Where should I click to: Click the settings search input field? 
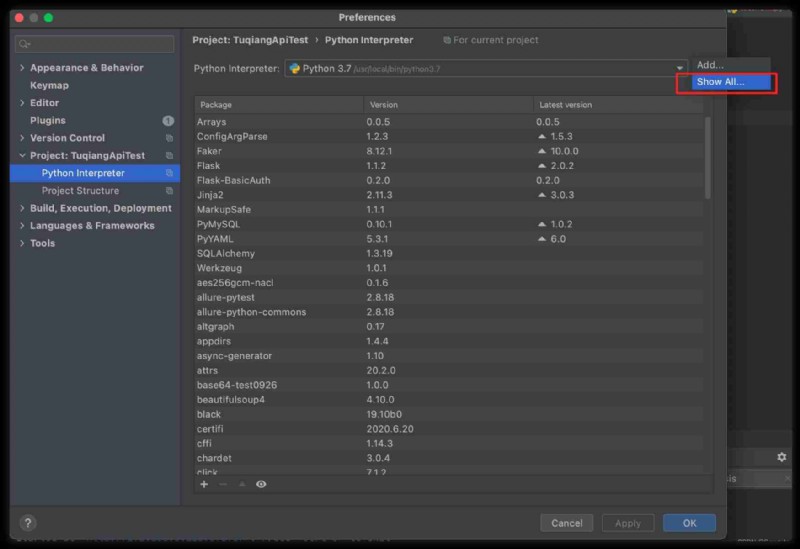[x=94, y=44]
